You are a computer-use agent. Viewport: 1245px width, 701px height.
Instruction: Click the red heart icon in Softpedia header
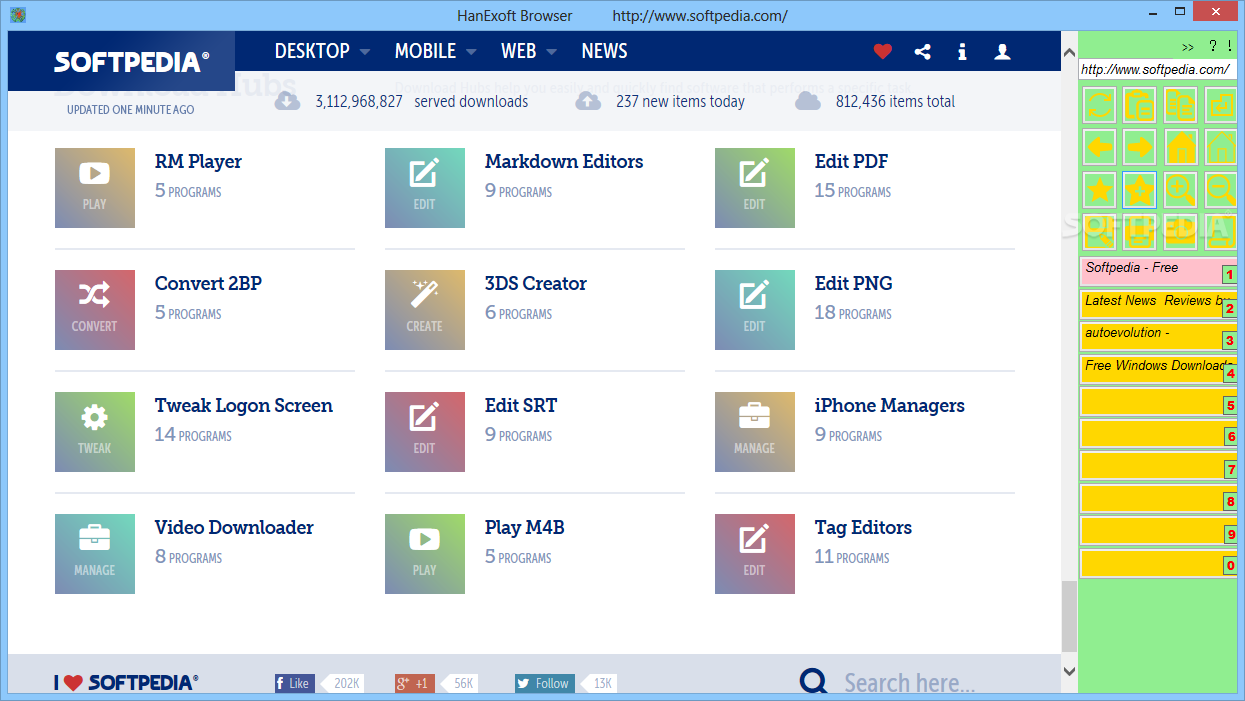(882, 51)
